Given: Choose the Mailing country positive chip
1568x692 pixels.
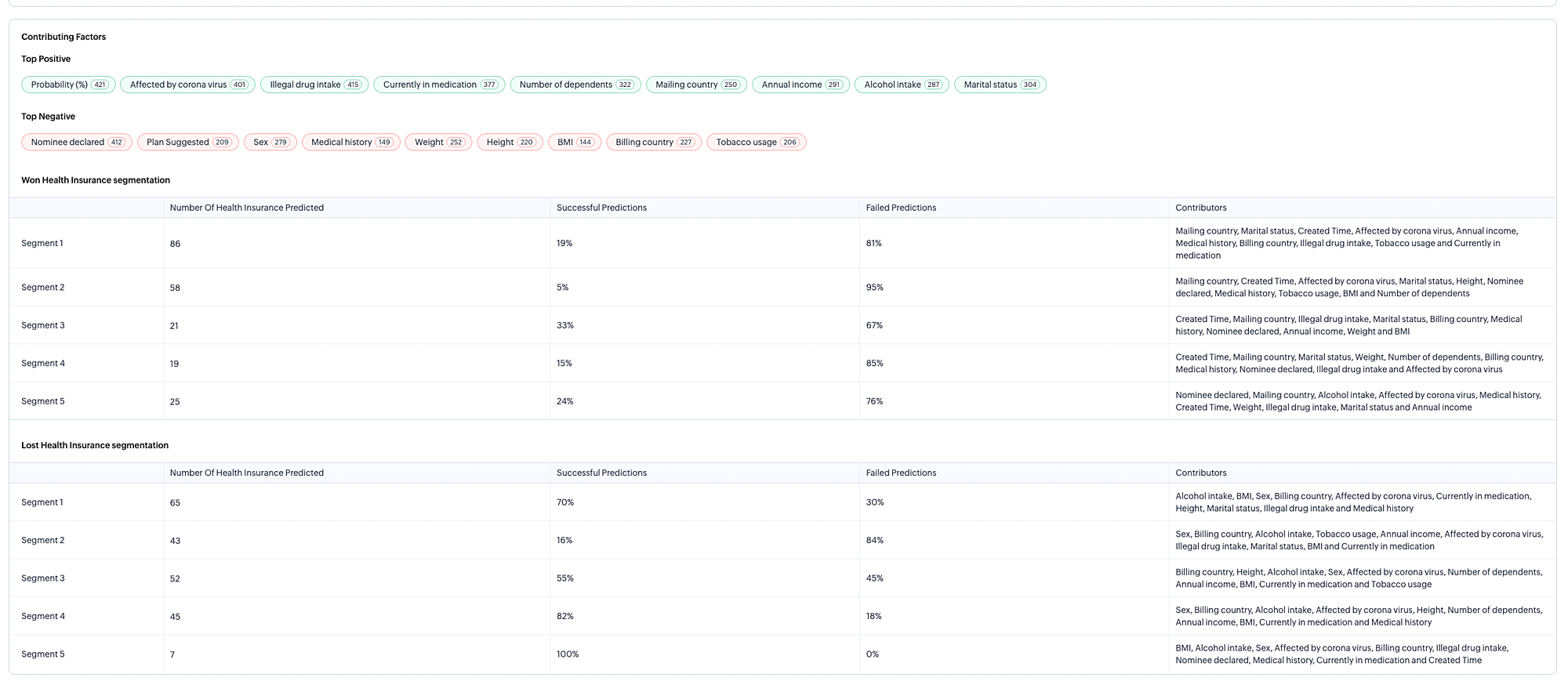Looking at the screenshot, I should point(696,85).
